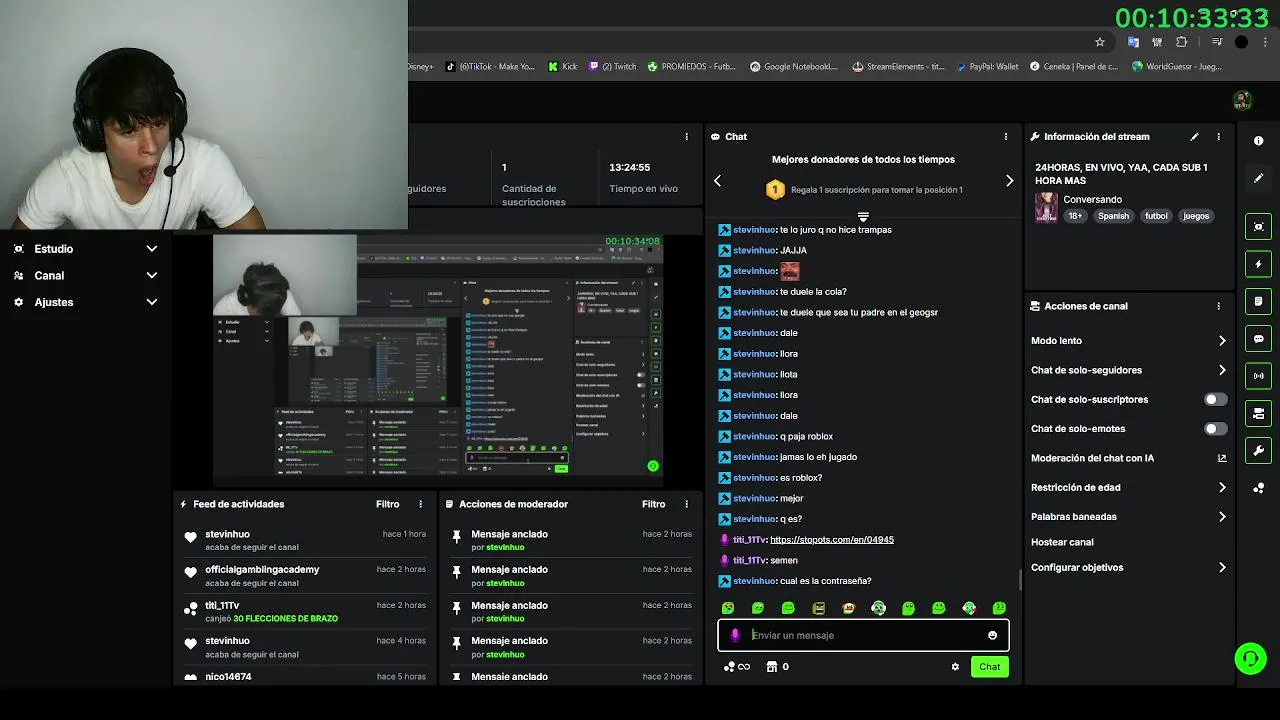Select the Spanish language tag

[1113, 216]
